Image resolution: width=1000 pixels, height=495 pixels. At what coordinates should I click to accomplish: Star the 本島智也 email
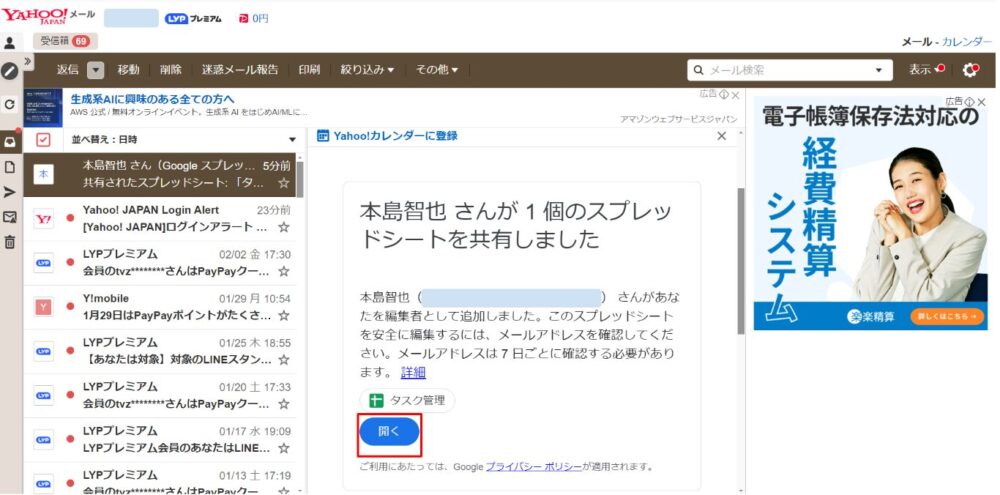pyautogui.click(x=284, y=182)
